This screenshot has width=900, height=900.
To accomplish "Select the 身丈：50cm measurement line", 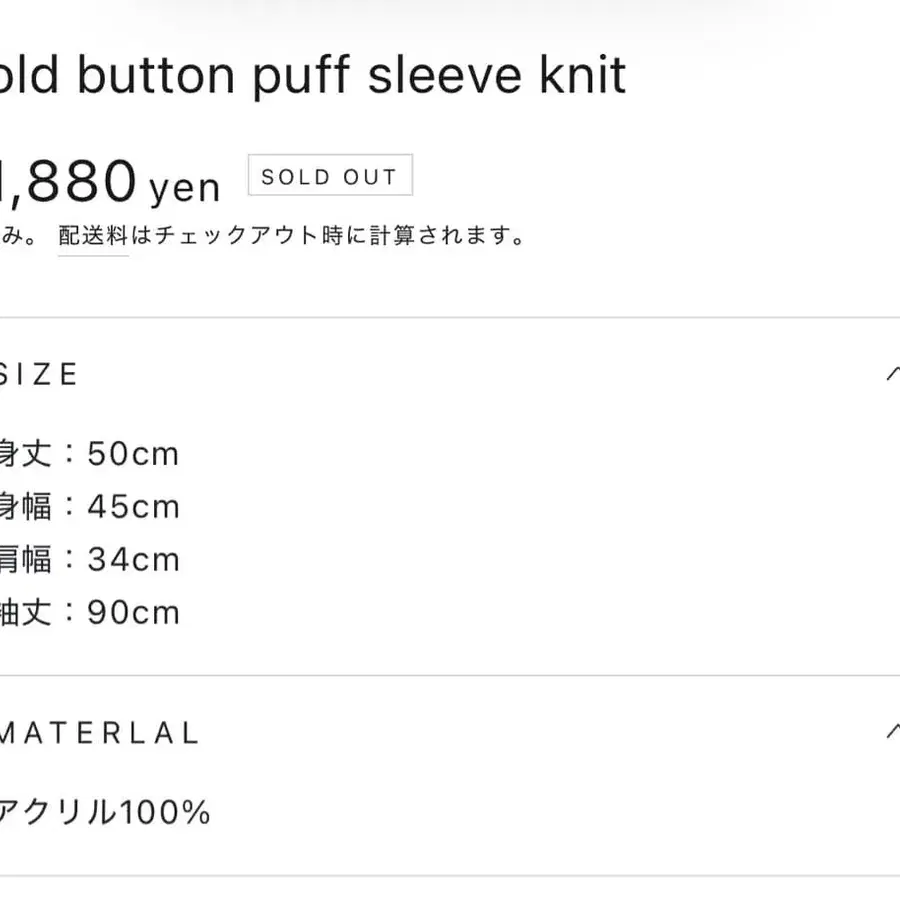I will click(88, 454).
